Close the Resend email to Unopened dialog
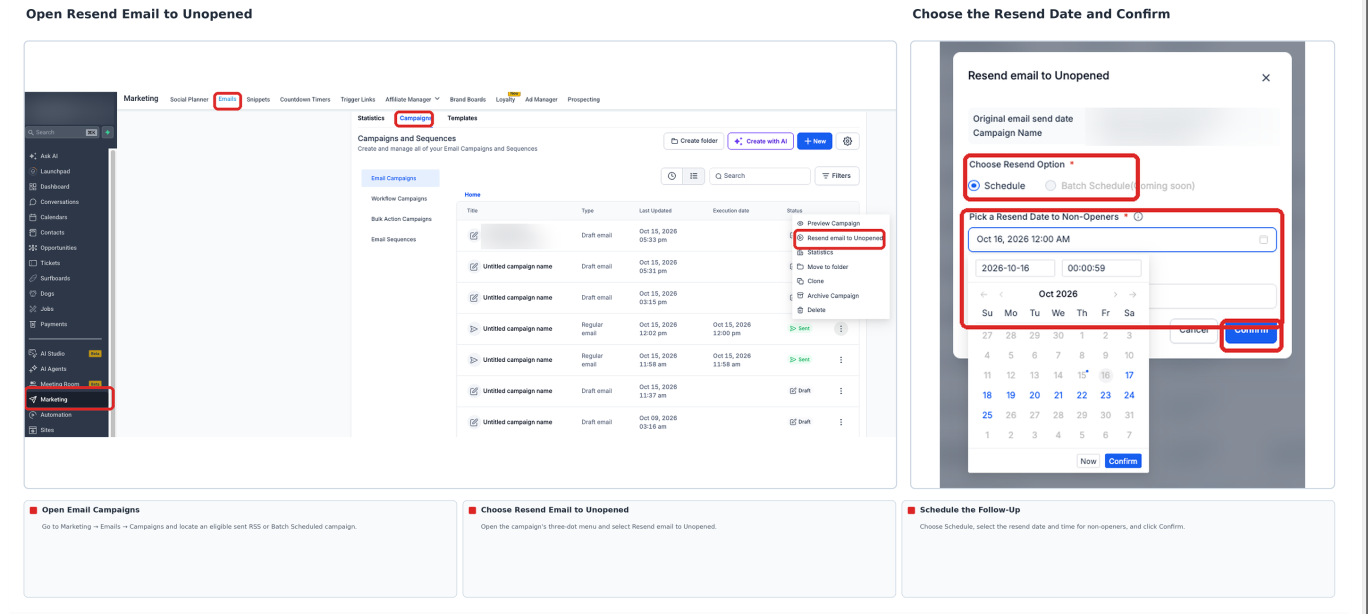Screen dimensions: 1368x614 click(x=1266, y=77)
